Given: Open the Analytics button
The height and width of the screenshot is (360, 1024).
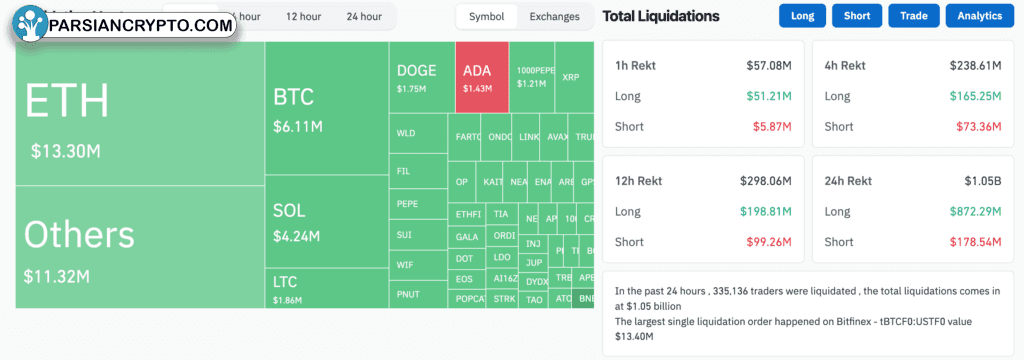Looking at the screenshot, I should point(980,16).
